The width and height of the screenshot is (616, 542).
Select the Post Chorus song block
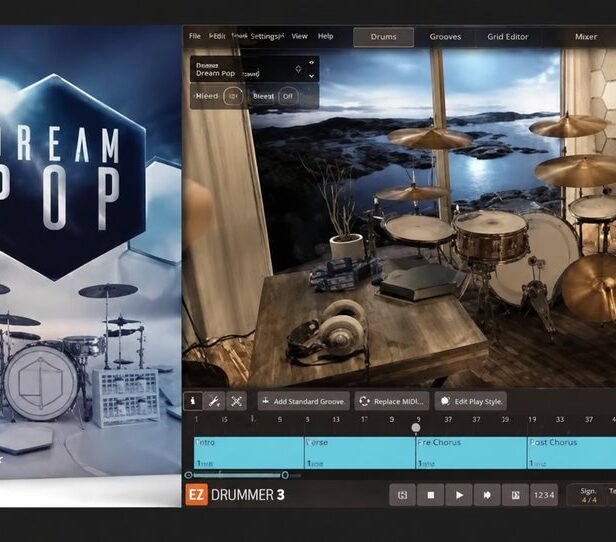(572, 453)
